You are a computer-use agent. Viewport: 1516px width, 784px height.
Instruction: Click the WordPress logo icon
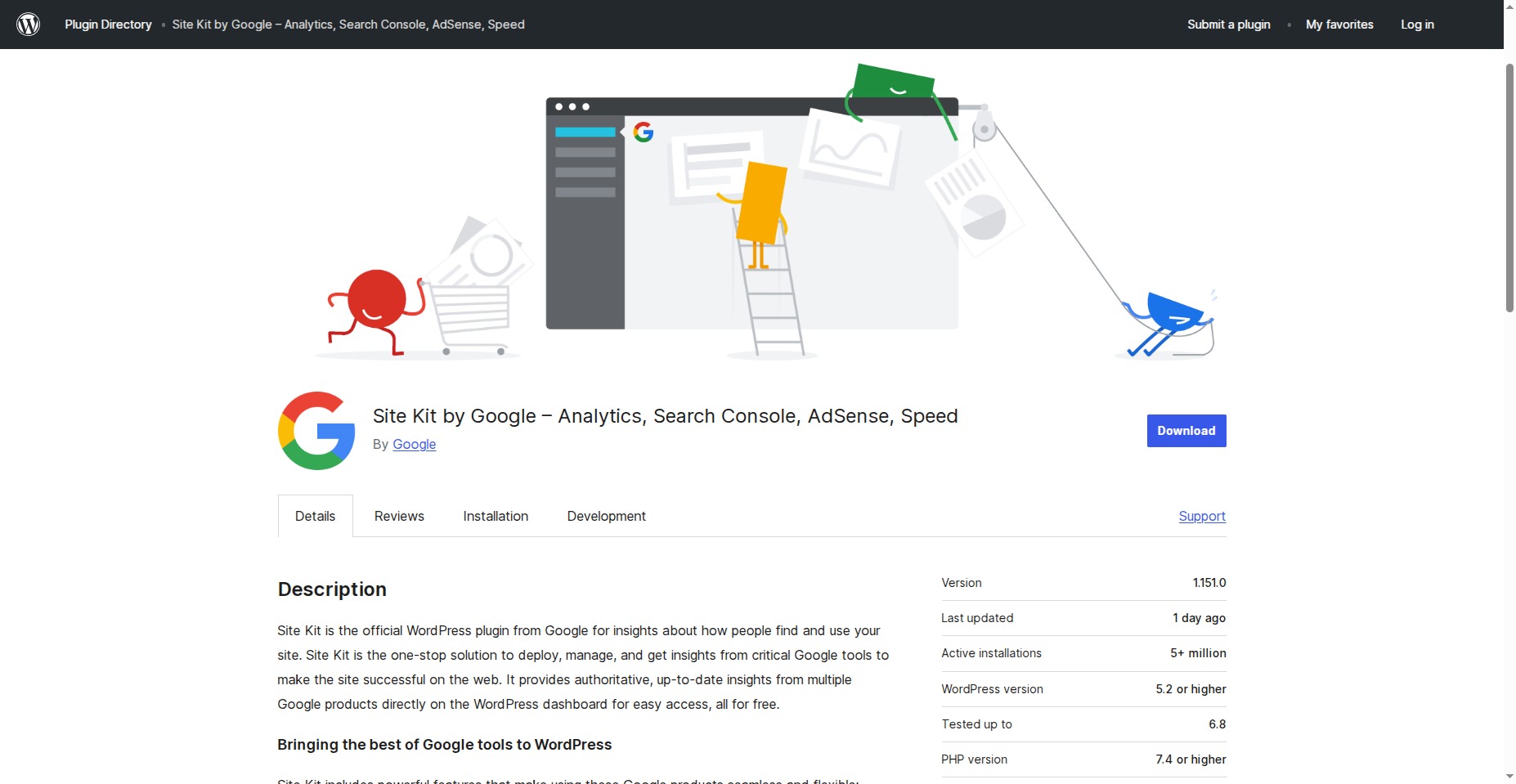(x=29, y=25)
